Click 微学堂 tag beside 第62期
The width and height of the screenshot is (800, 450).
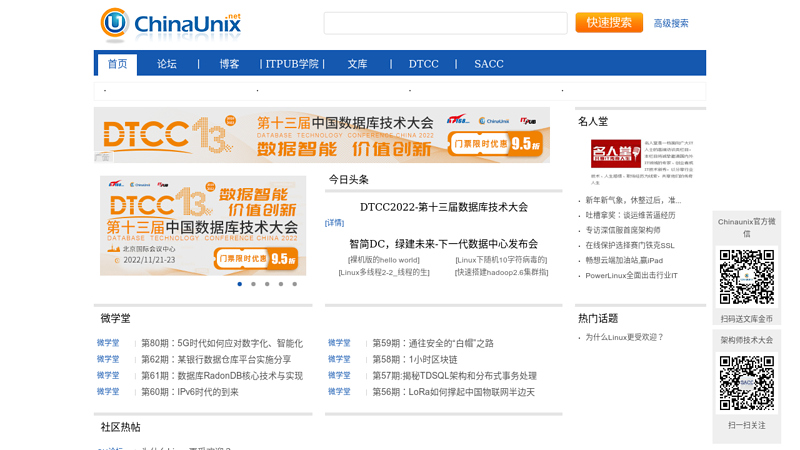(108, 359)
